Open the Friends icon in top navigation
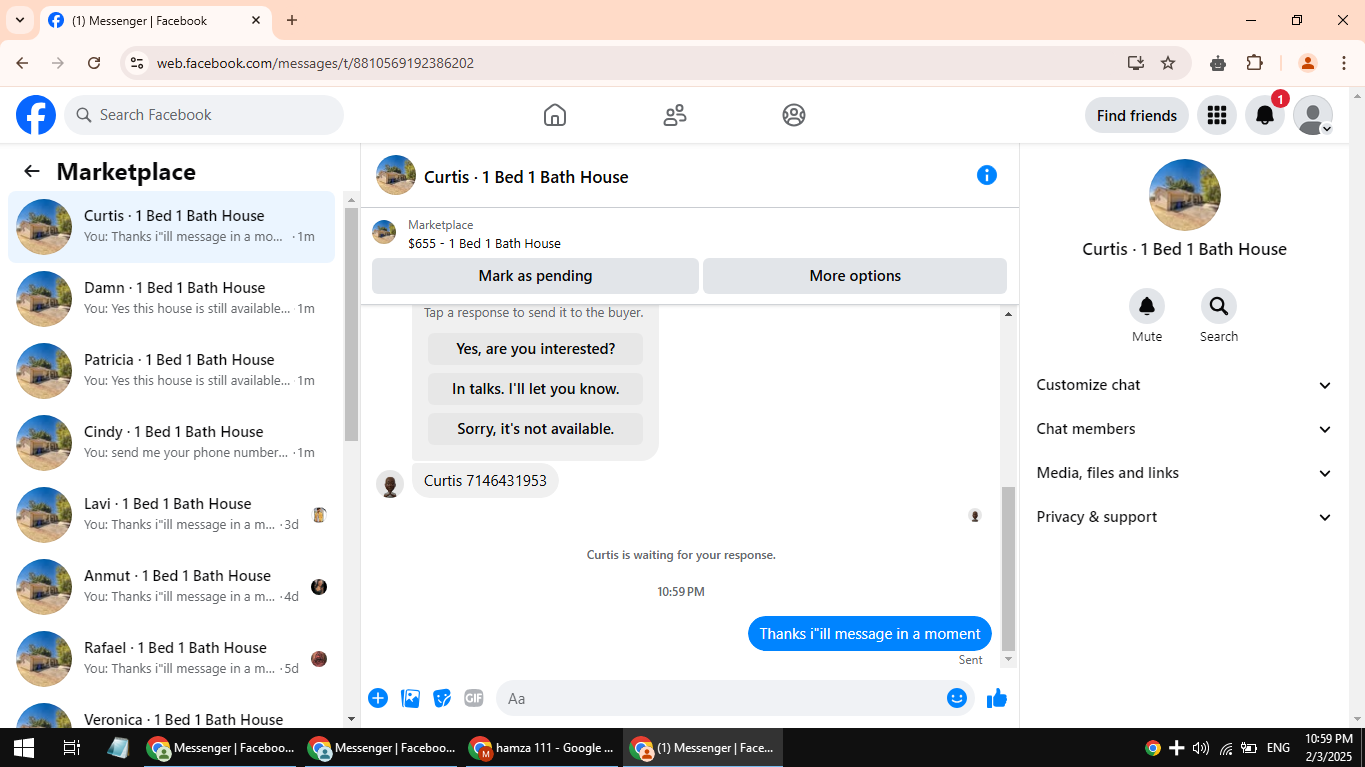Screen dimensions: 1365x767 675,115
